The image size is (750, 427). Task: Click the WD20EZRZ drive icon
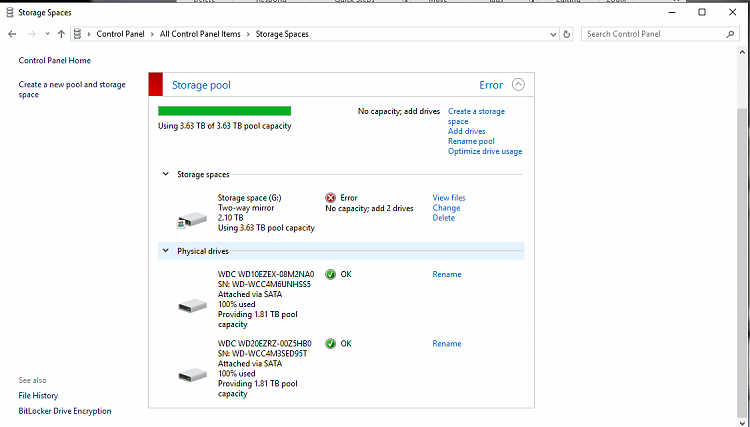click(x=192, y=374)
